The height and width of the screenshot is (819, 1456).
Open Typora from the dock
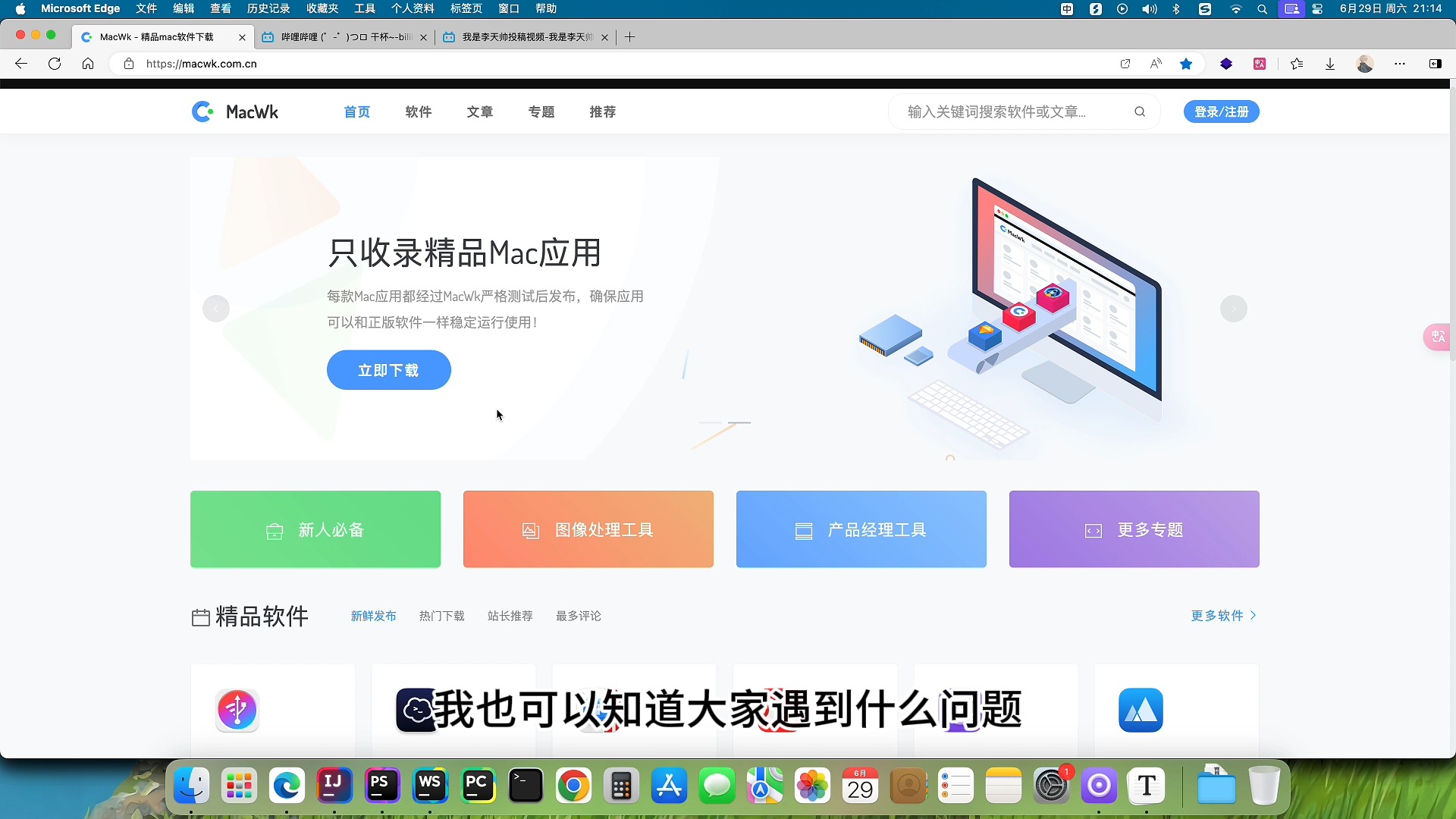pyautogui.click(x=1147, y=786)
